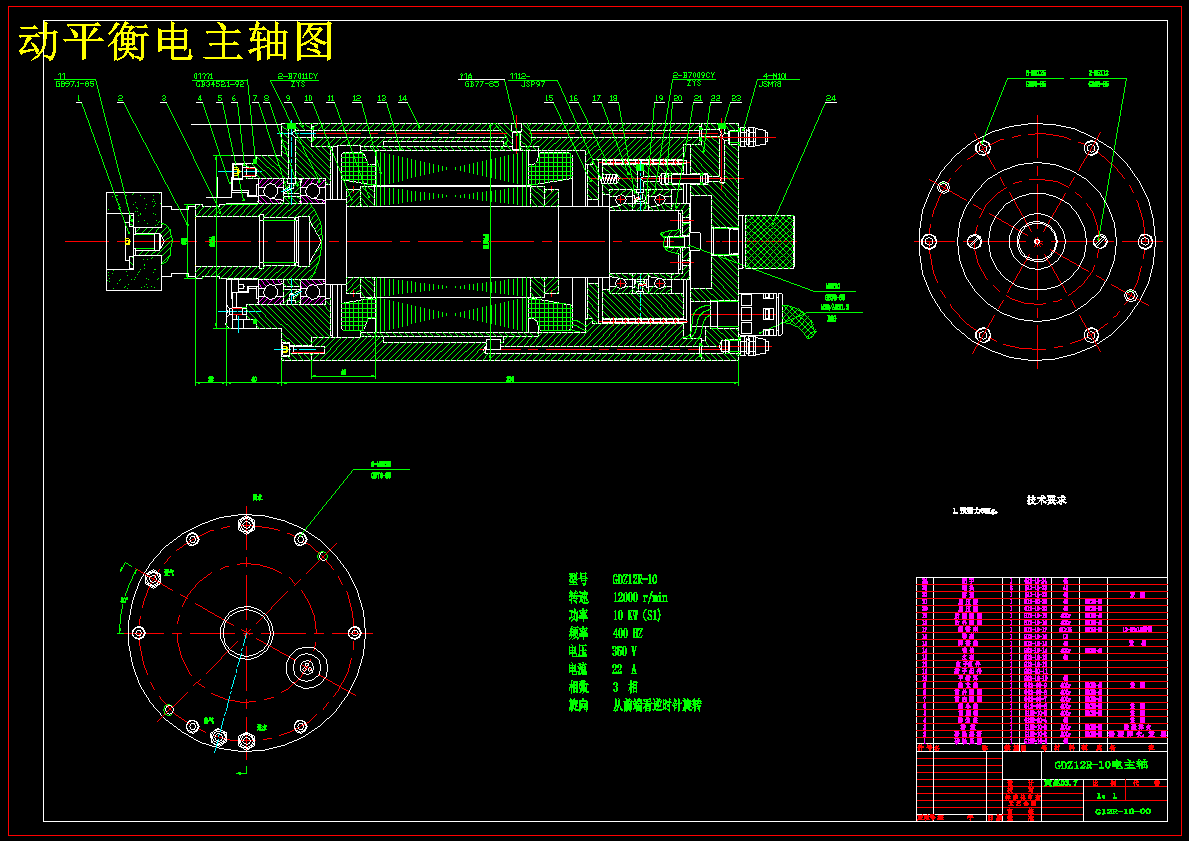The height and width of the screenshot is (841, 1189).
Task: Select the standard label GB77-85
Action: click(x=482, y=84)
